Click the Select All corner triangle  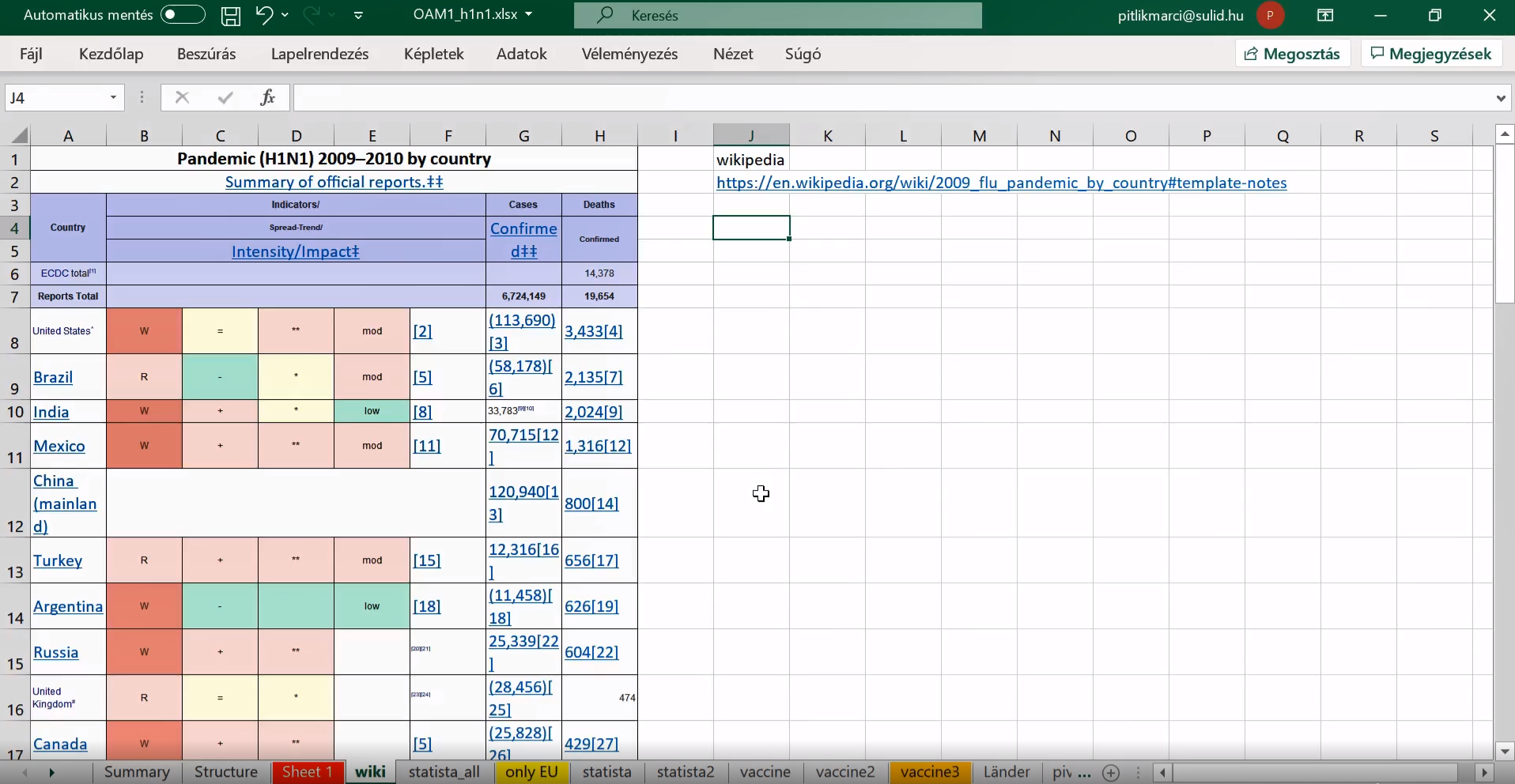19,135
